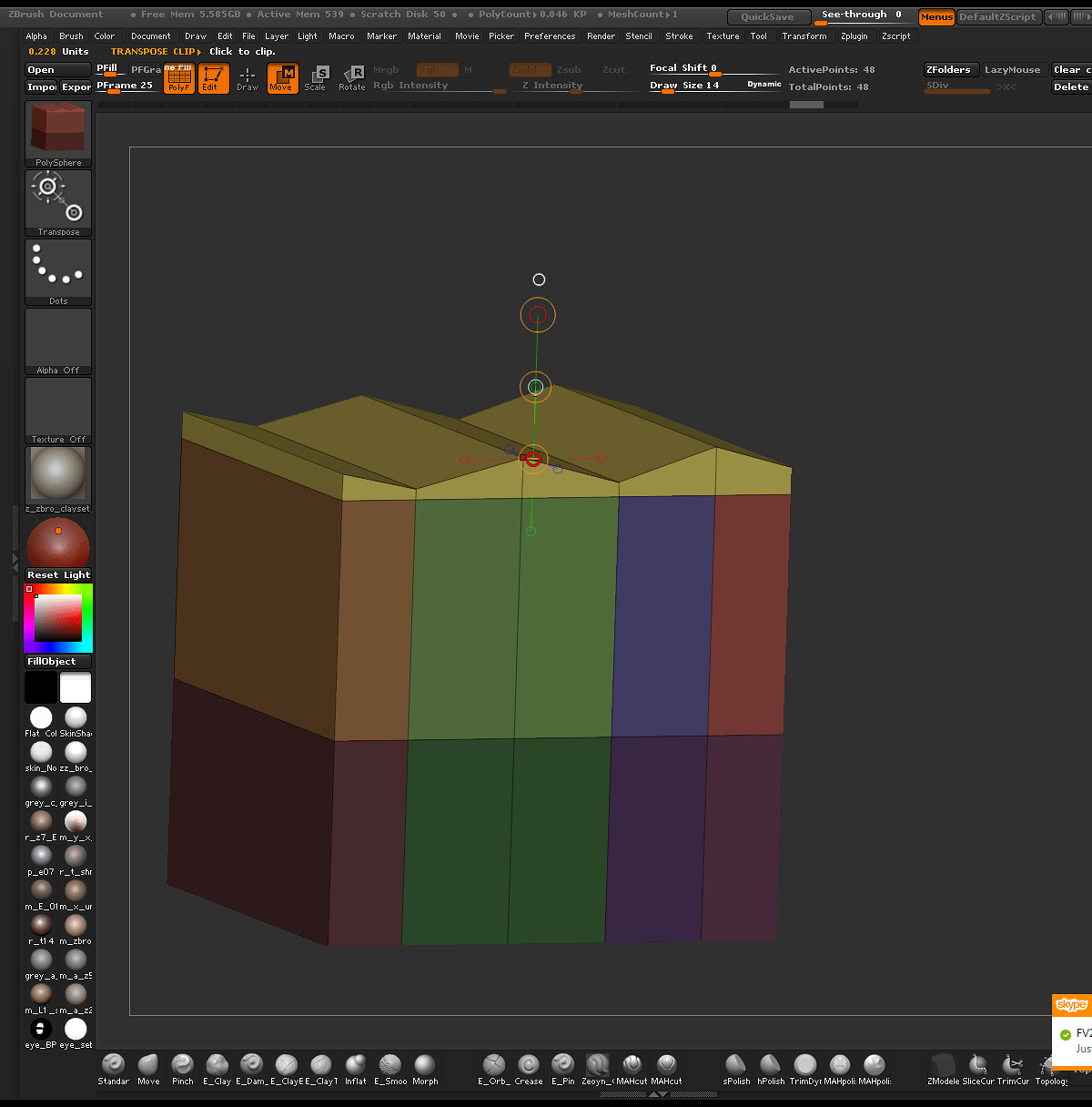Viewport: 1092px width, 1107px height.
Task: Adjust the Focal Shift slider
Action: [714, 69]
